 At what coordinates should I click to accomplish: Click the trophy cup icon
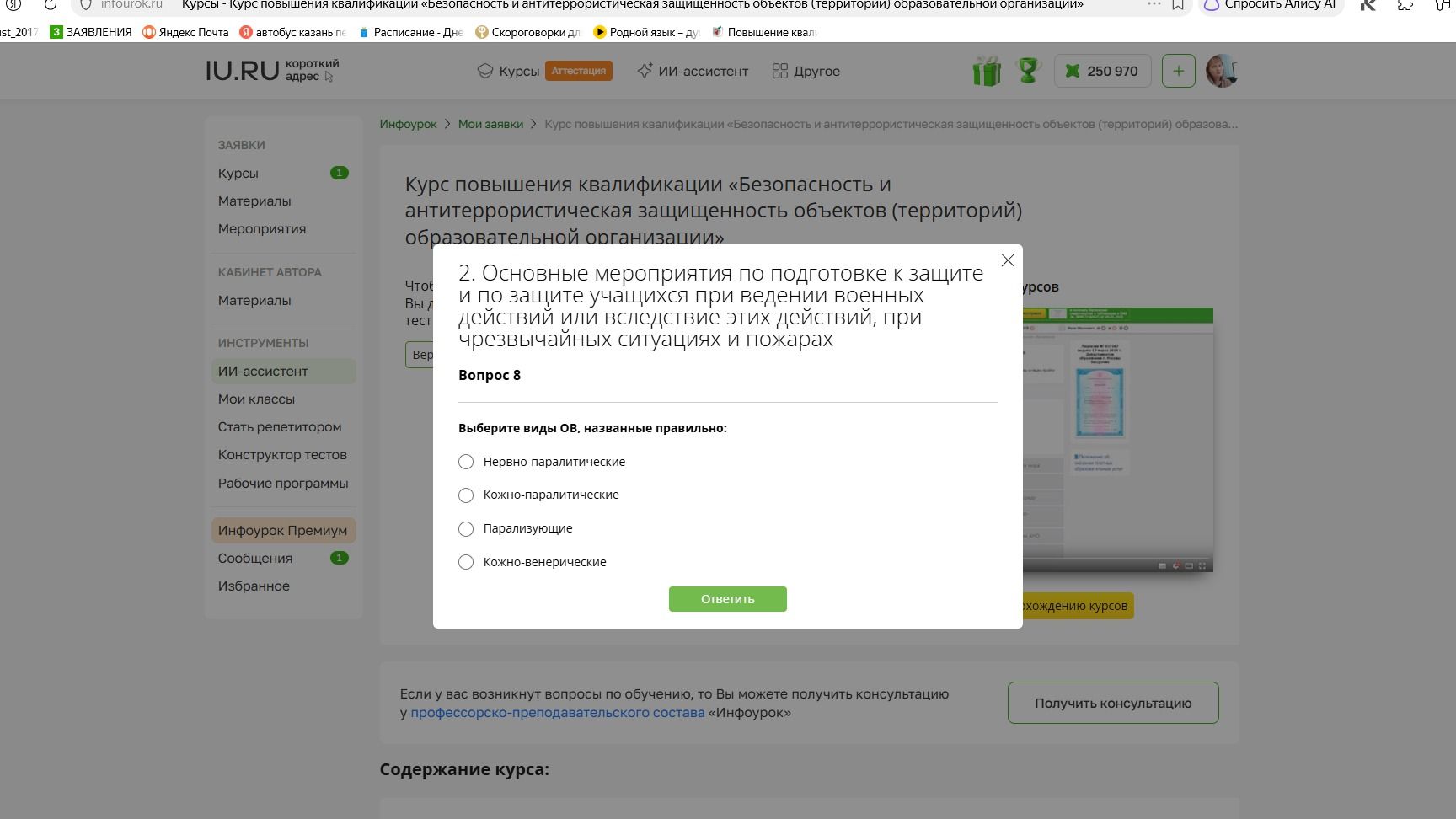tap(1028, 70)
